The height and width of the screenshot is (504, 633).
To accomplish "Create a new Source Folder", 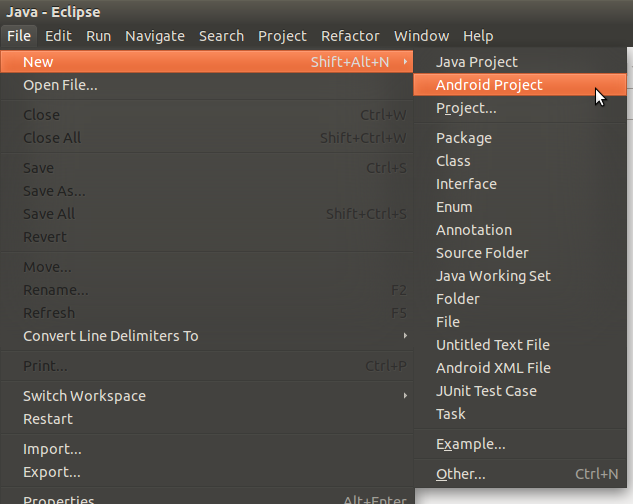I will coord(520,253).
